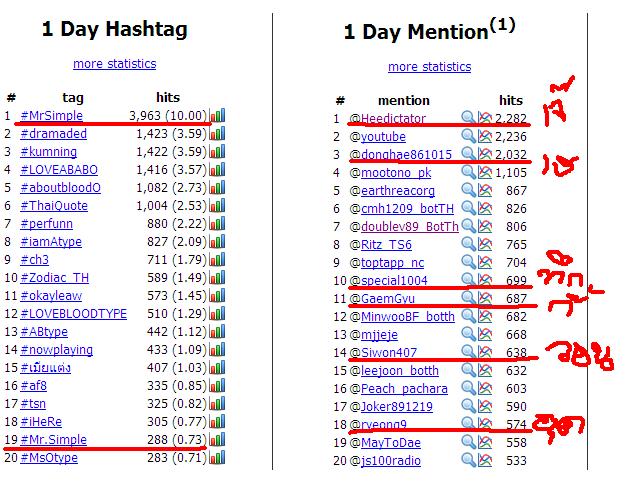Open more statistics under 1 Day Hashtag
Viewport: 640px width, 486px height.
(115, 64)
